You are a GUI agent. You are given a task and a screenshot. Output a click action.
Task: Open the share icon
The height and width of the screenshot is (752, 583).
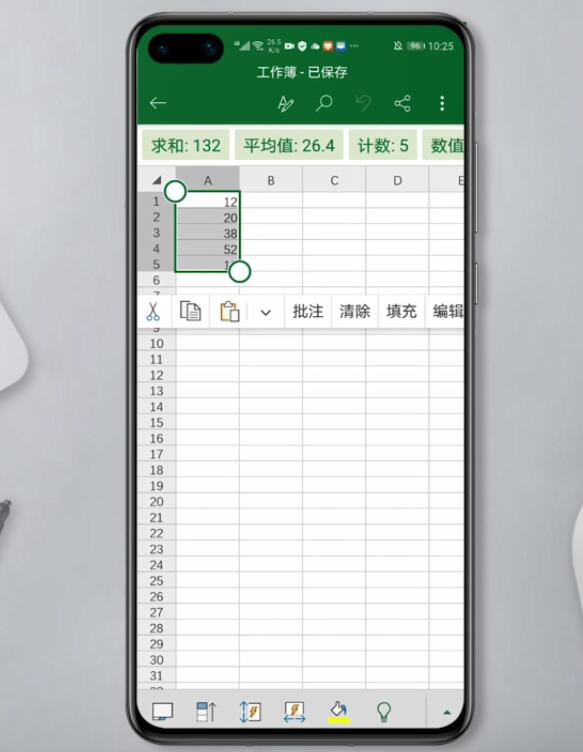pyautogui.click(x=402, y=103)
